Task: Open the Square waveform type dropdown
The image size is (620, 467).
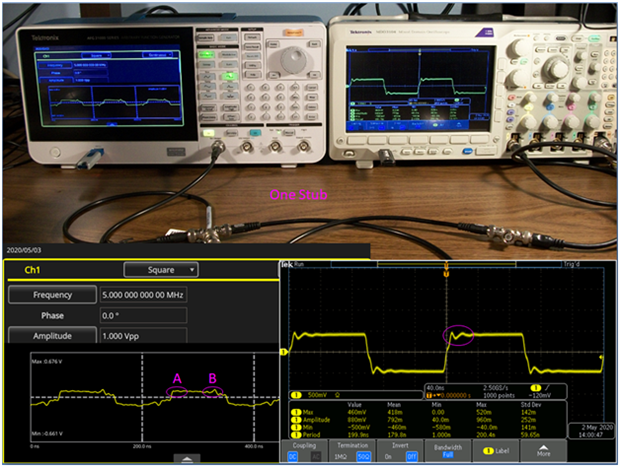Action: [160, 269]
